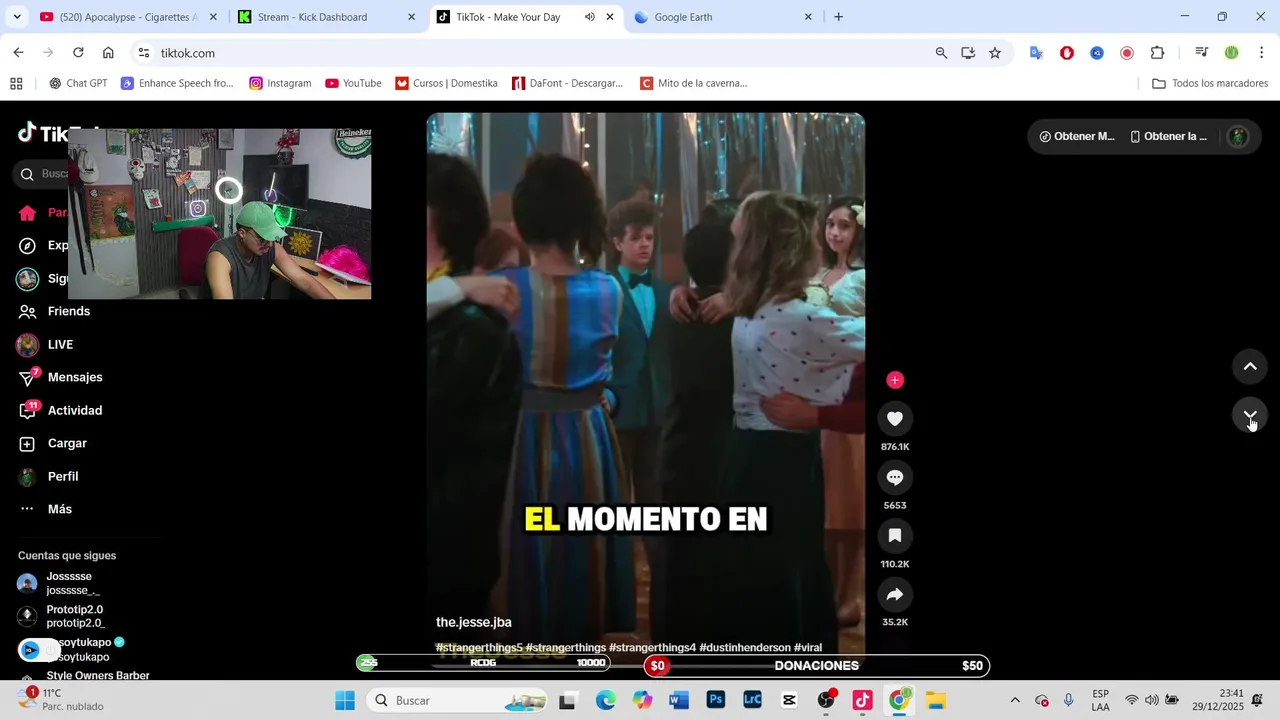Screen dimensions: 1280x720
Task: Open the Chrome extensions puzzle icon
Action: click(x=1158, y=53)
